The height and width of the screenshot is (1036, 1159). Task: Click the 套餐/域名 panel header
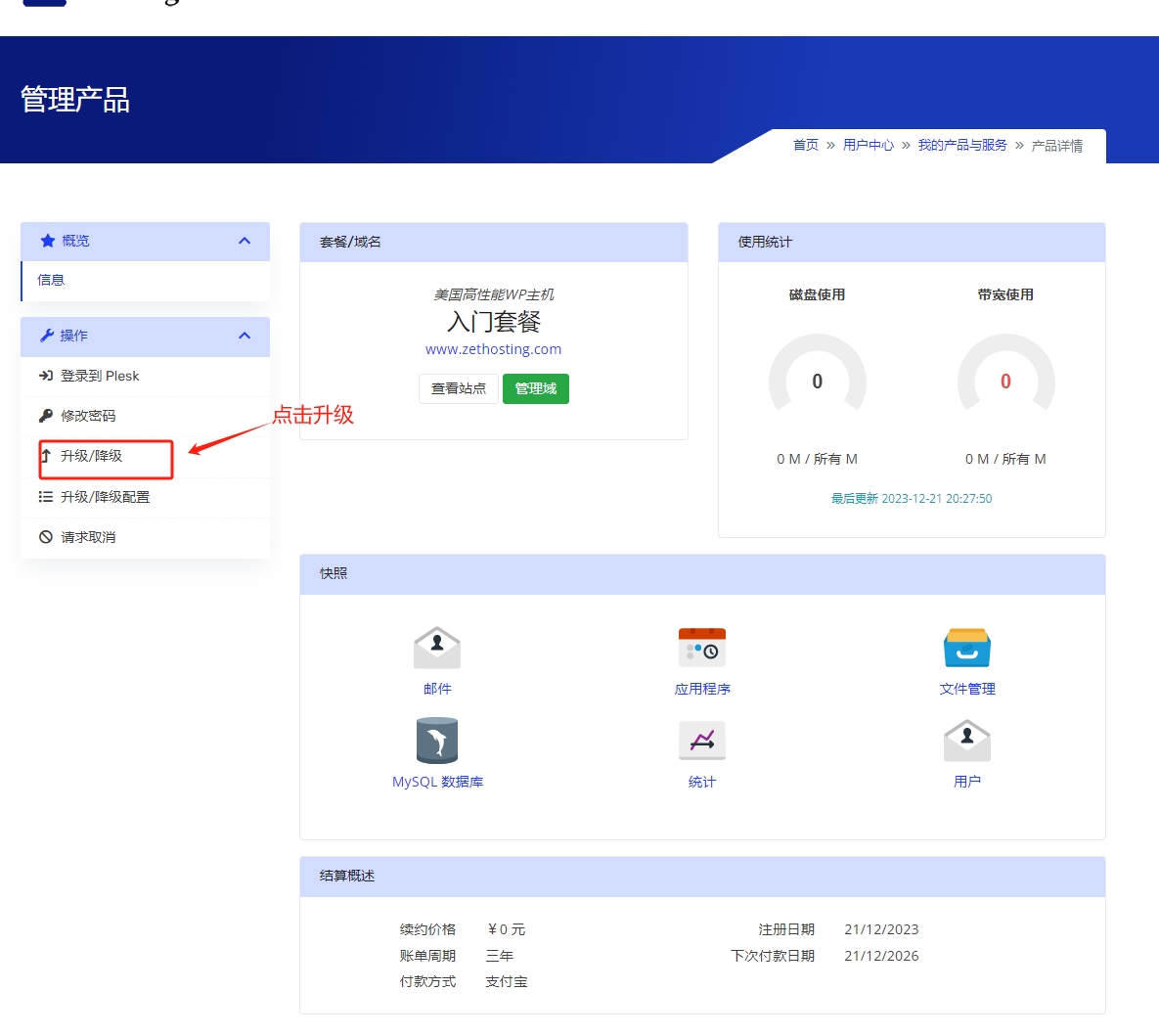click(494, 242)
